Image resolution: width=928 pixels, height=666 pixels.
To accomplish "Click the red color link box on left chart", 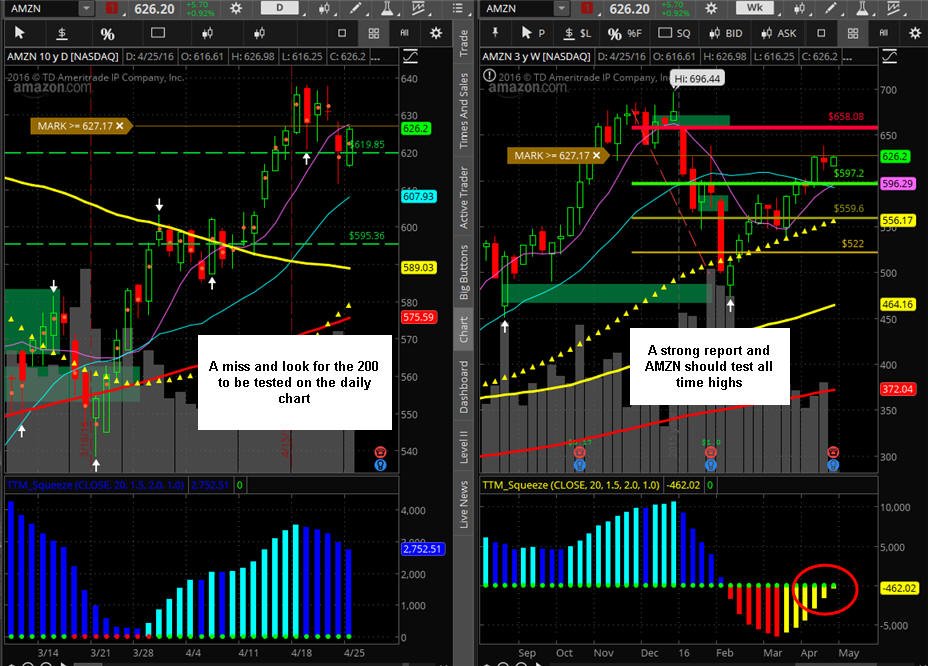I will click(x=111, y=8).
